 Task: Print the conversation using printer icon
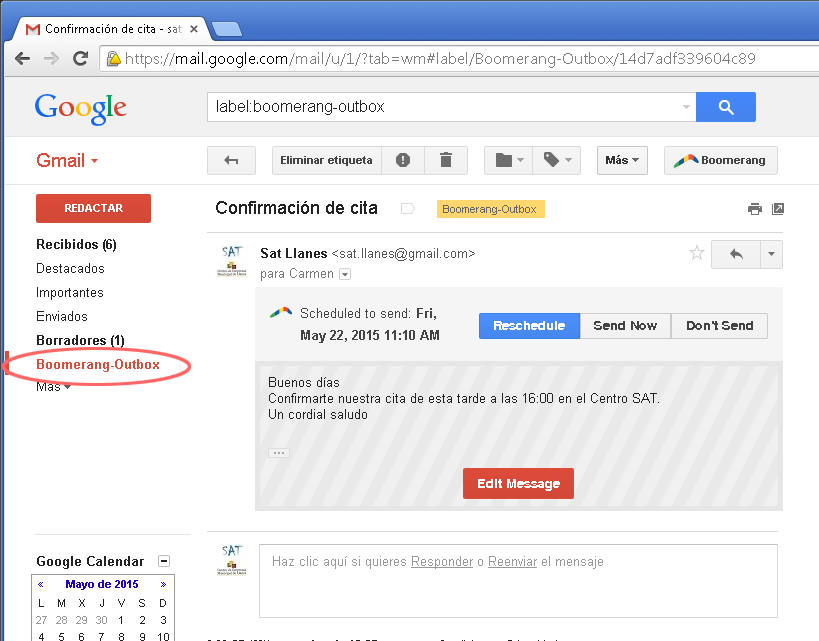(755, 209)
